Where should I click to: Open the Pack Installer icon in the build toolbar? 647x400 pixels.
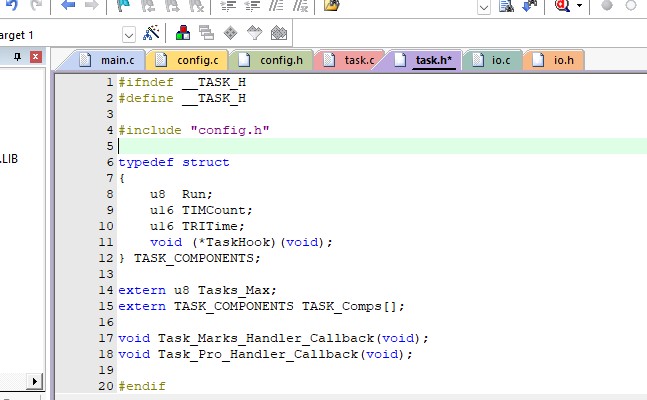pos(279,34)
